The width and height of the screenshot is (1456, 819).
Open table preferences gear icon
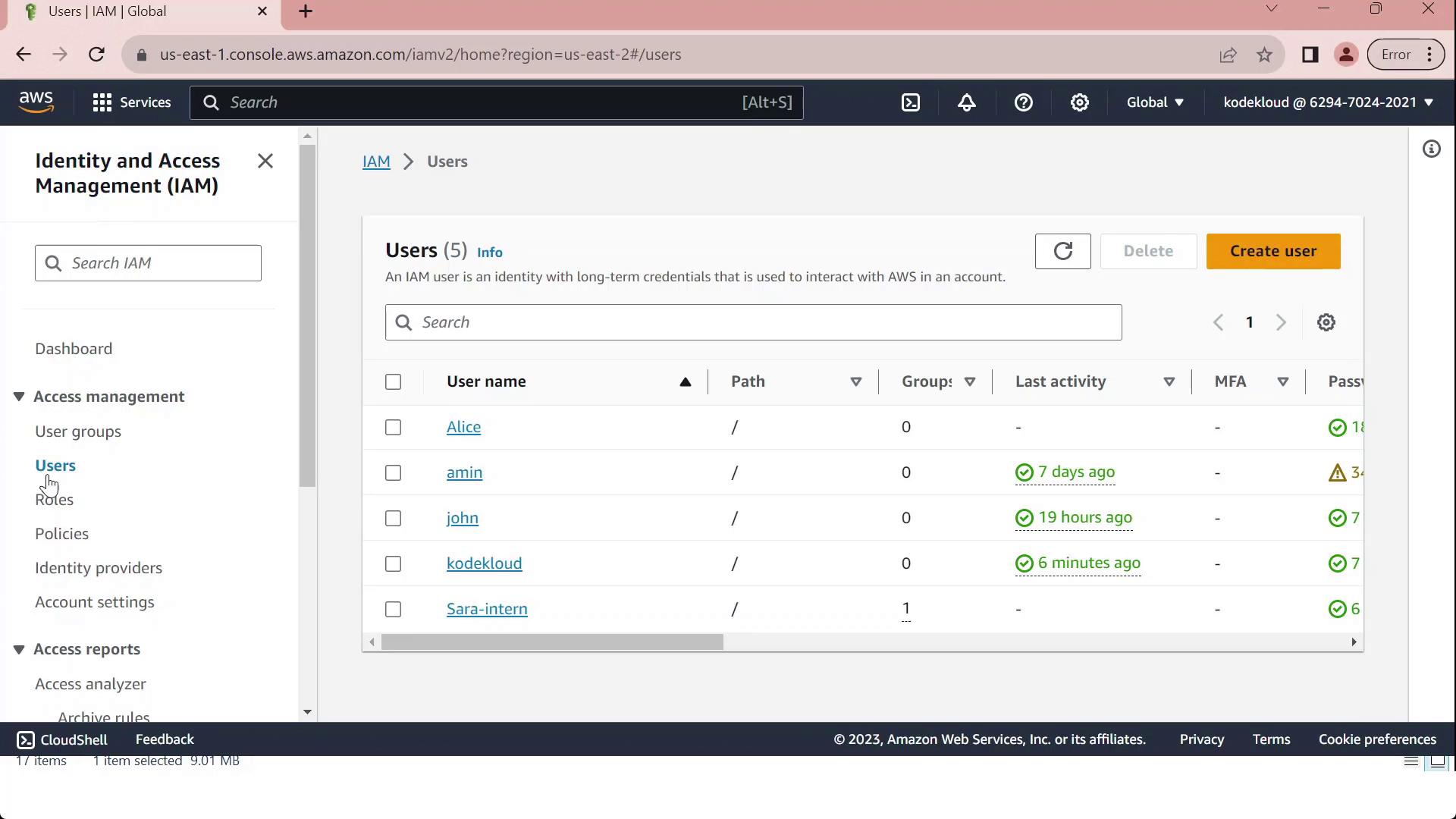point(1326,322)
